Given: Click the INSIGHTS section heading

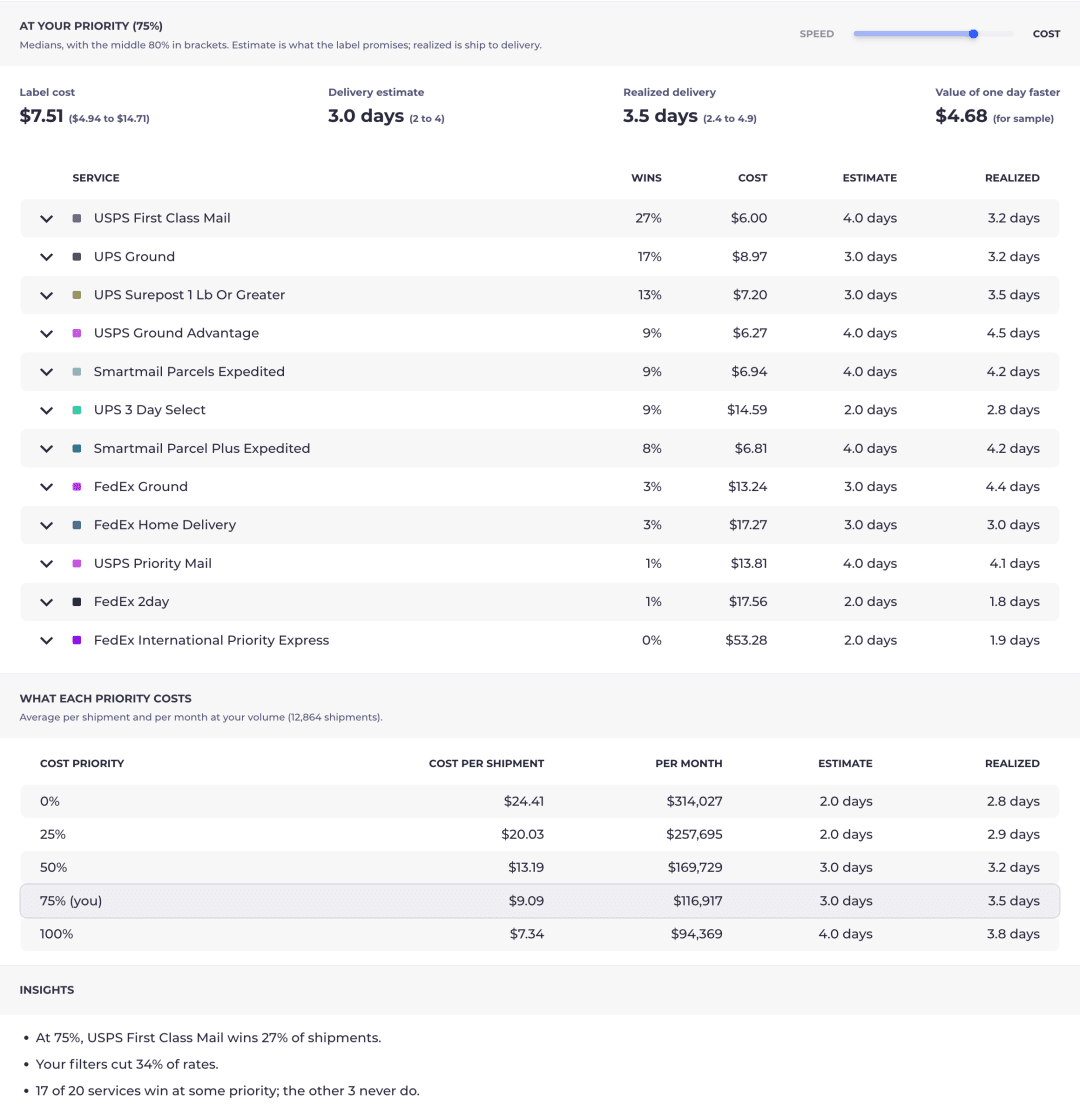Looking at the screenshot, I should pyautogui.click(x=47, y=991).
